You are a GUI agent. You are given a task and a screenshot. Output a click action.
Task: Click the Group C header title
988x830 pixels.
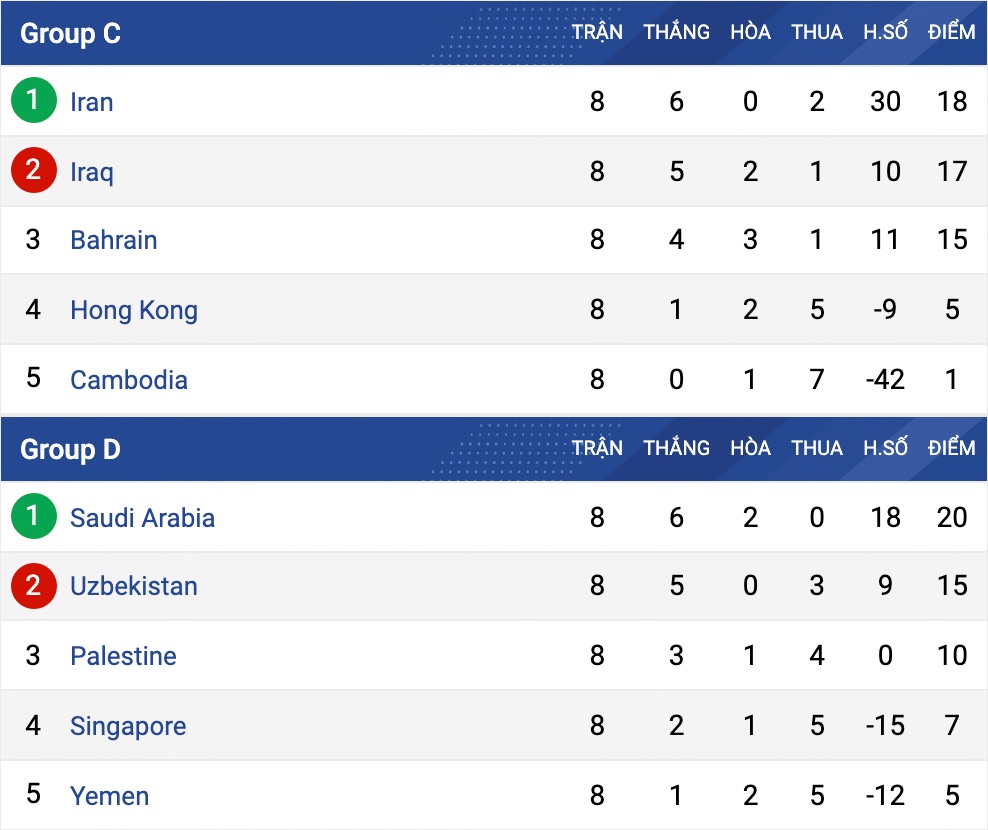click(70, 34)
